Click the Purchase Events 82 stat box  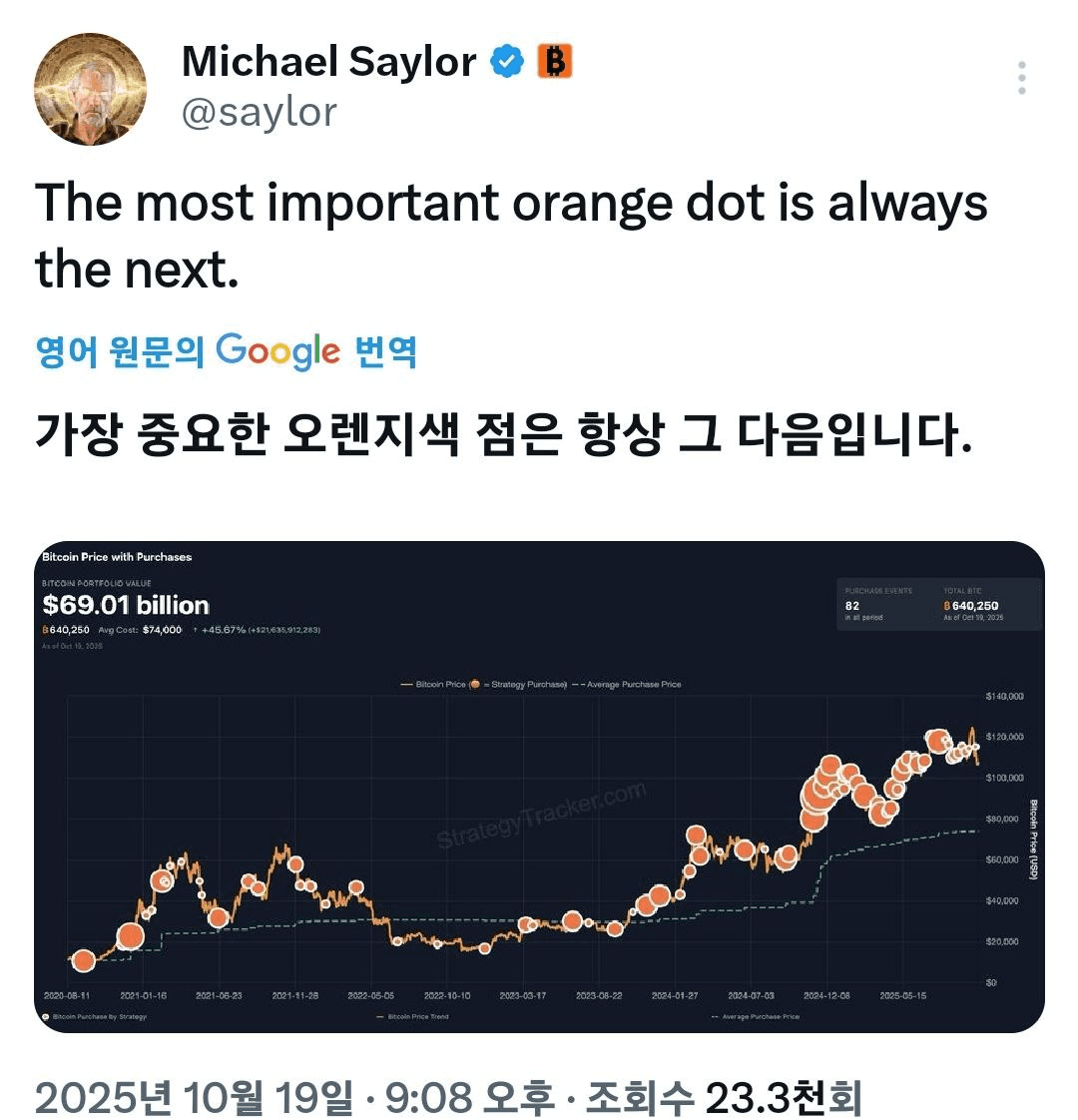pyautogui.click(x=878, y=604)
